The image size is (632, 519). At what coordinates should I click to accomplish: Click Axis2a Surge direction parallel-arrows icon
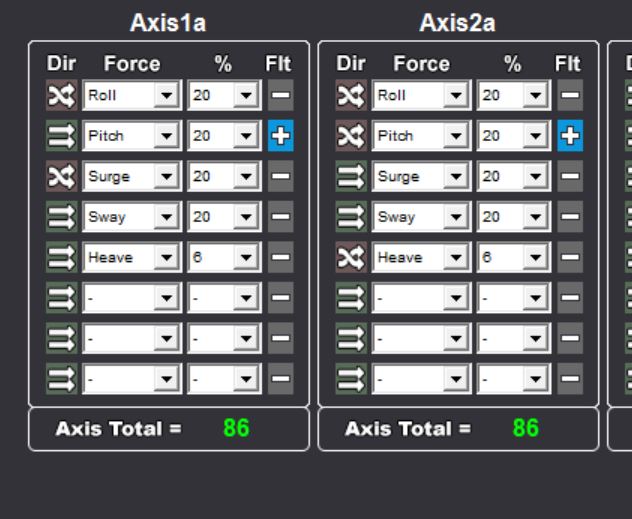point(351,176)
